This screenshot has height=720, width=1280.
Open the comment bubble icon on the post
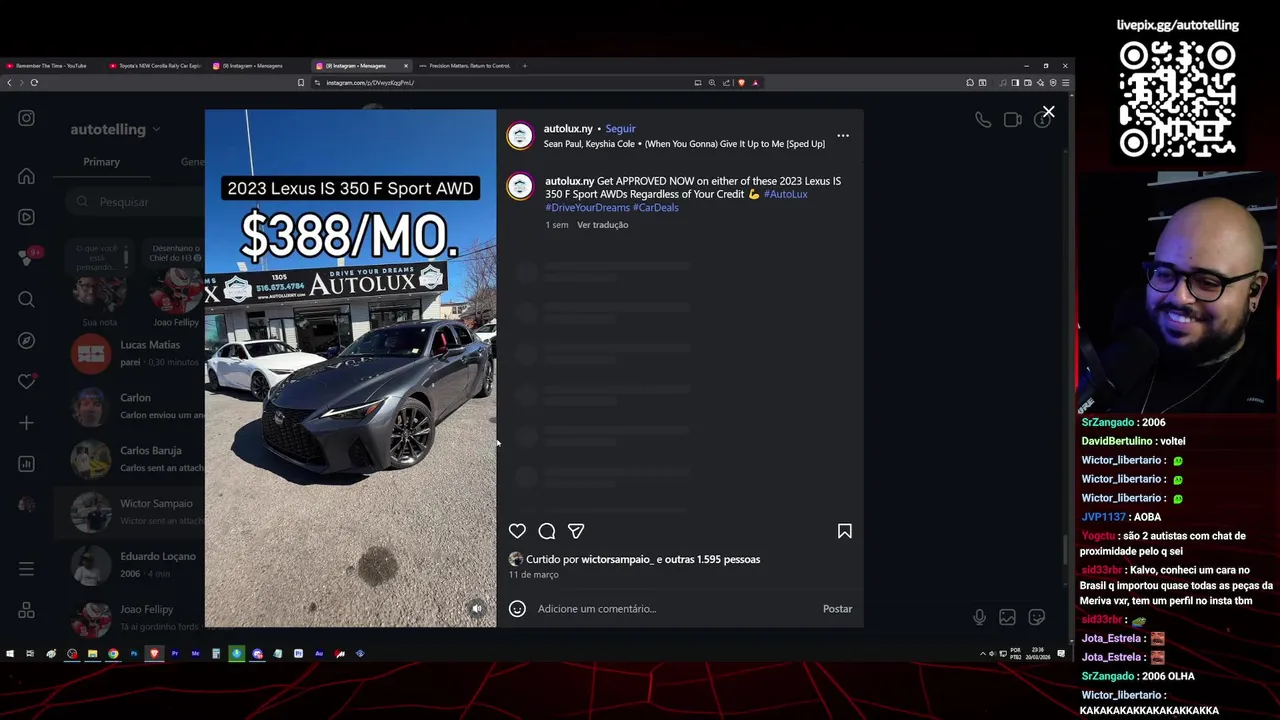click(547, 531)
